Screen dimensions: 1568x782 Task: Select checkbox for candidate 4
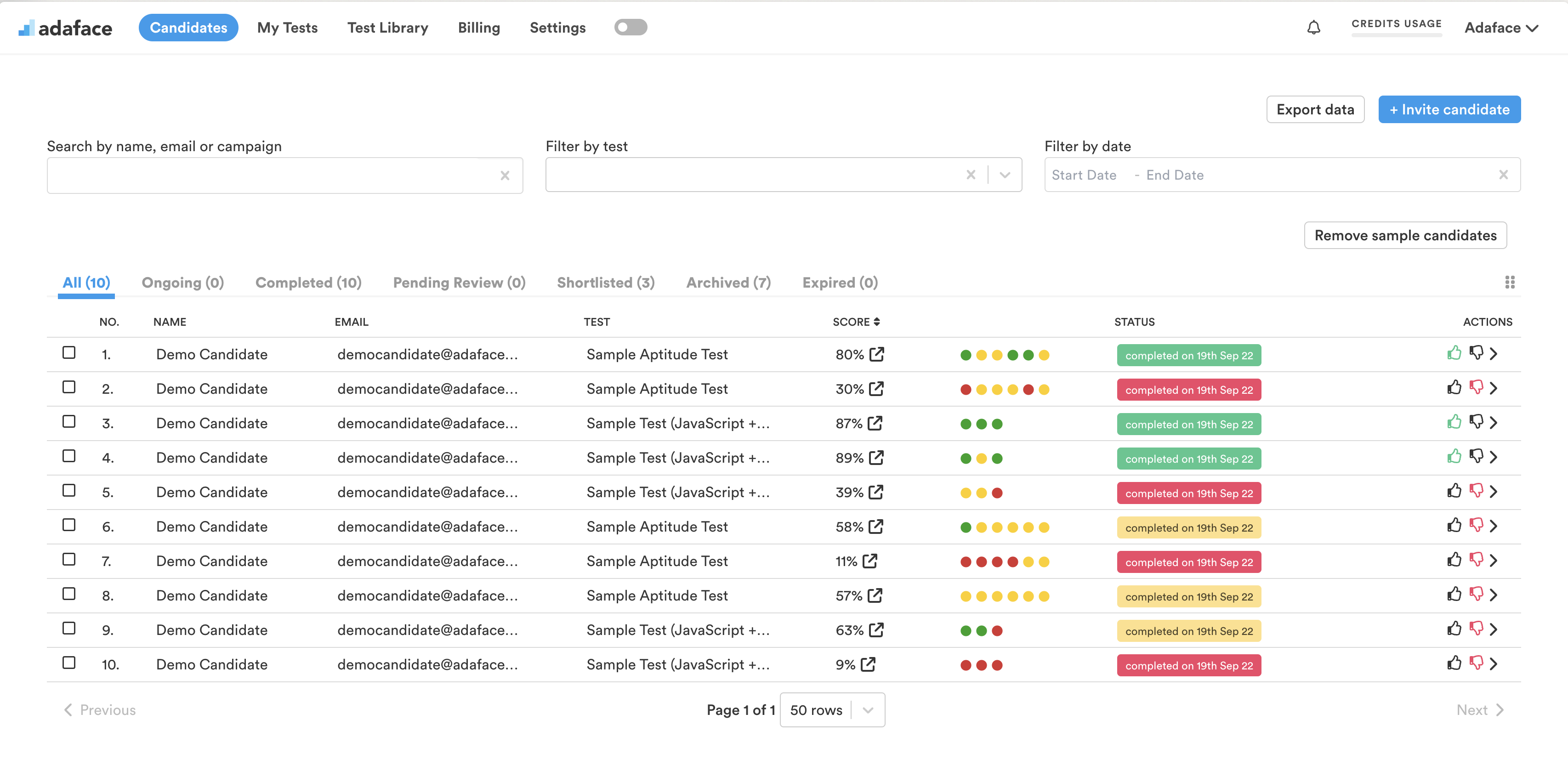[69, 456]
